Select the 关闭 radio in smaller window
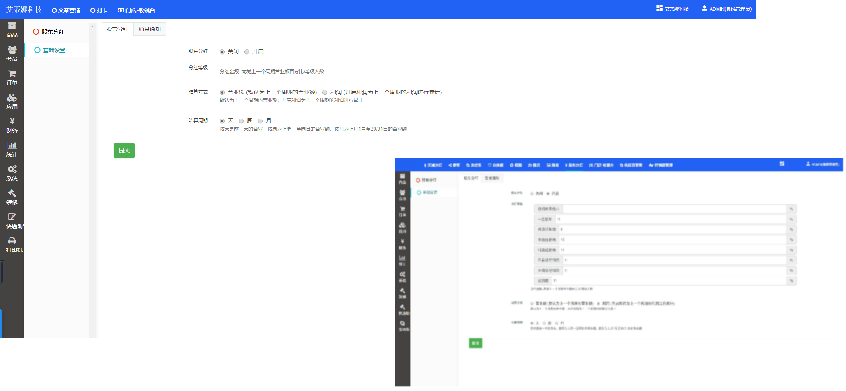The width and height of the screenshot is (846, 391). coord(532,193)
